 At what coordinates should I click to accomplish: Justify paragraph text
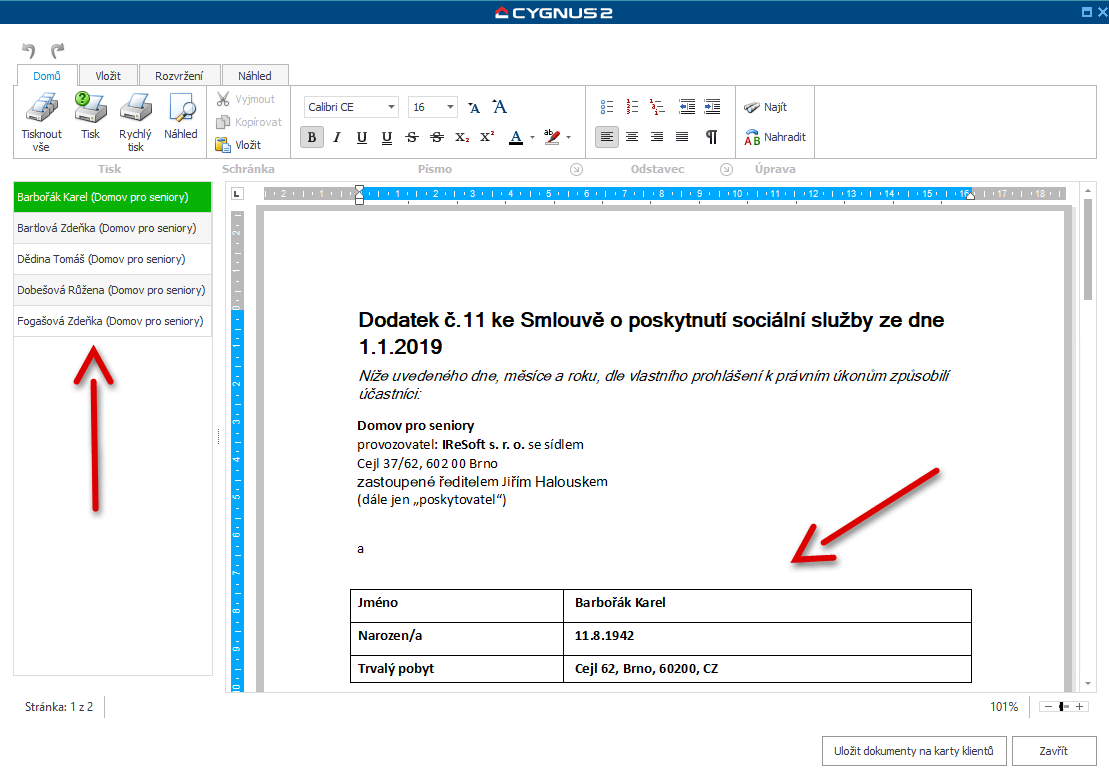coord(682,137)
